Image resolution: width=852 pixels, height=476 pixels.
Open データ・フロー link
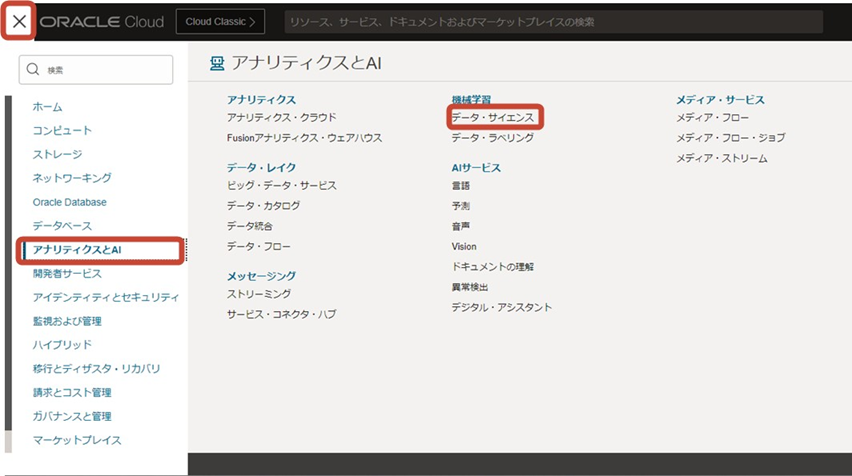point(259,247)
